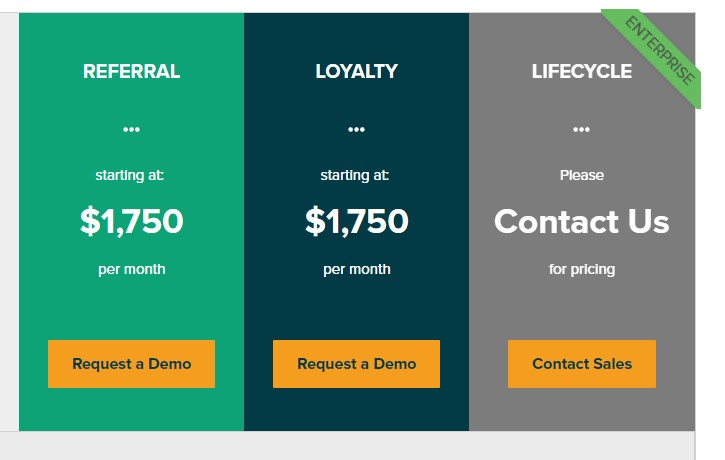This screenshot has width=725, height=460.
Task: Select the LOYALTY plan heading
Action: pos(356,71)
